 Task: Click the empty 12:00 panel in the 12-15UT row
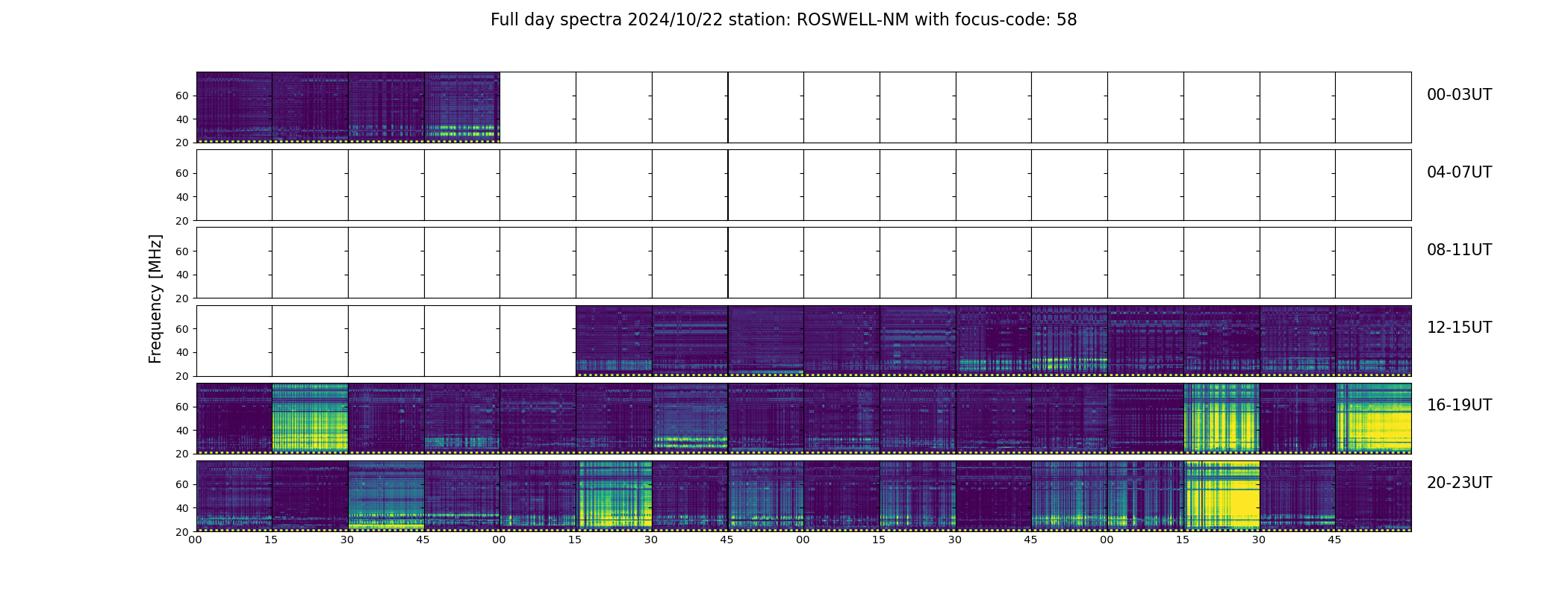234,341
